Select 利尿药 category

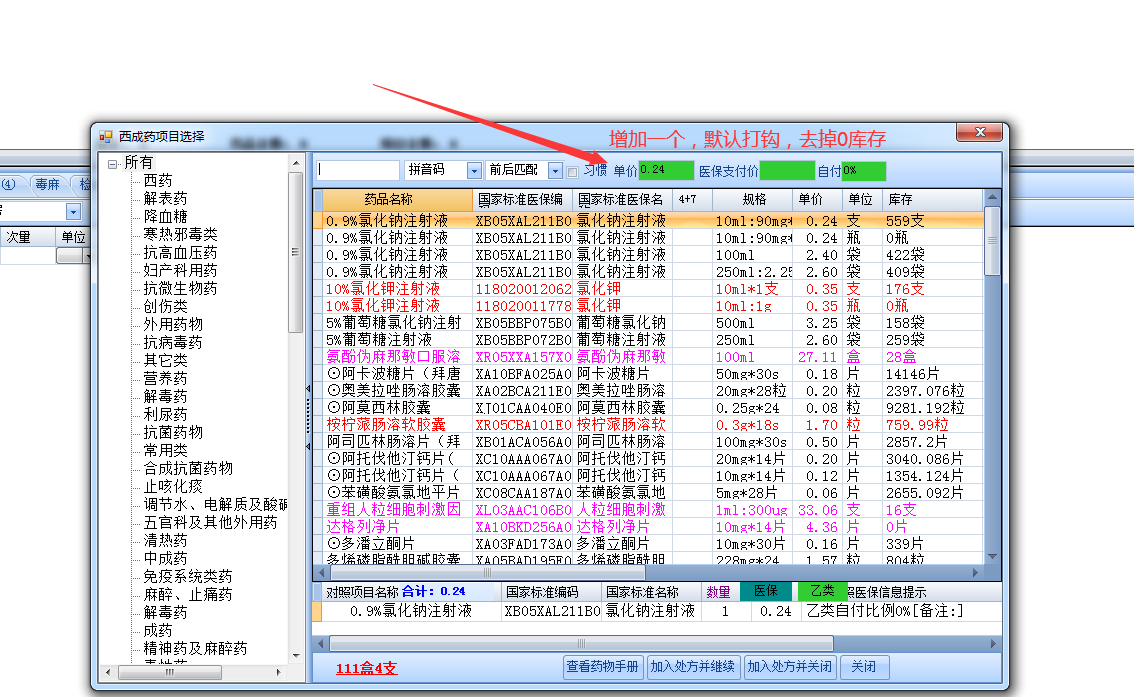[165, 414]
